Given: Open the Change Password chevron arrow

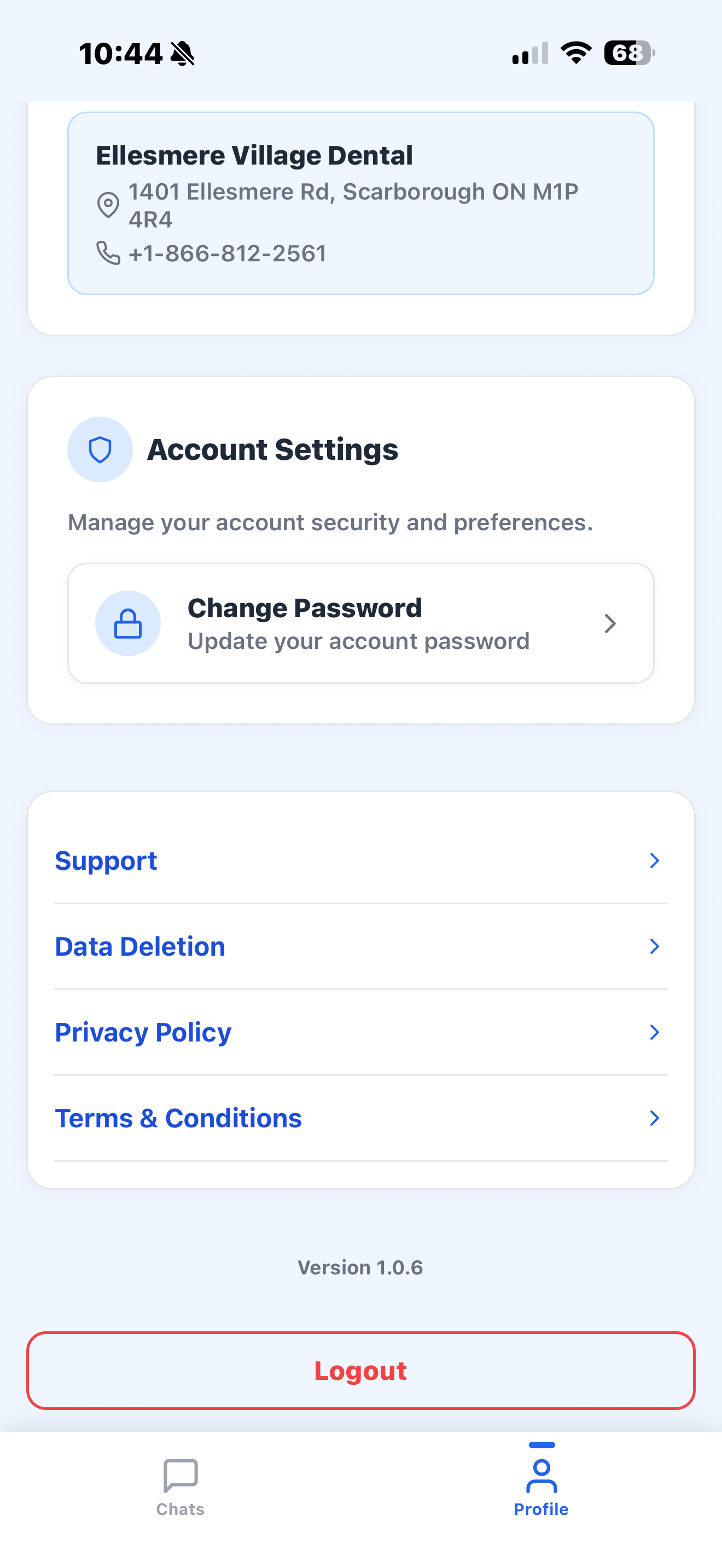Looking at the screenshot, I should coord(610,623).
